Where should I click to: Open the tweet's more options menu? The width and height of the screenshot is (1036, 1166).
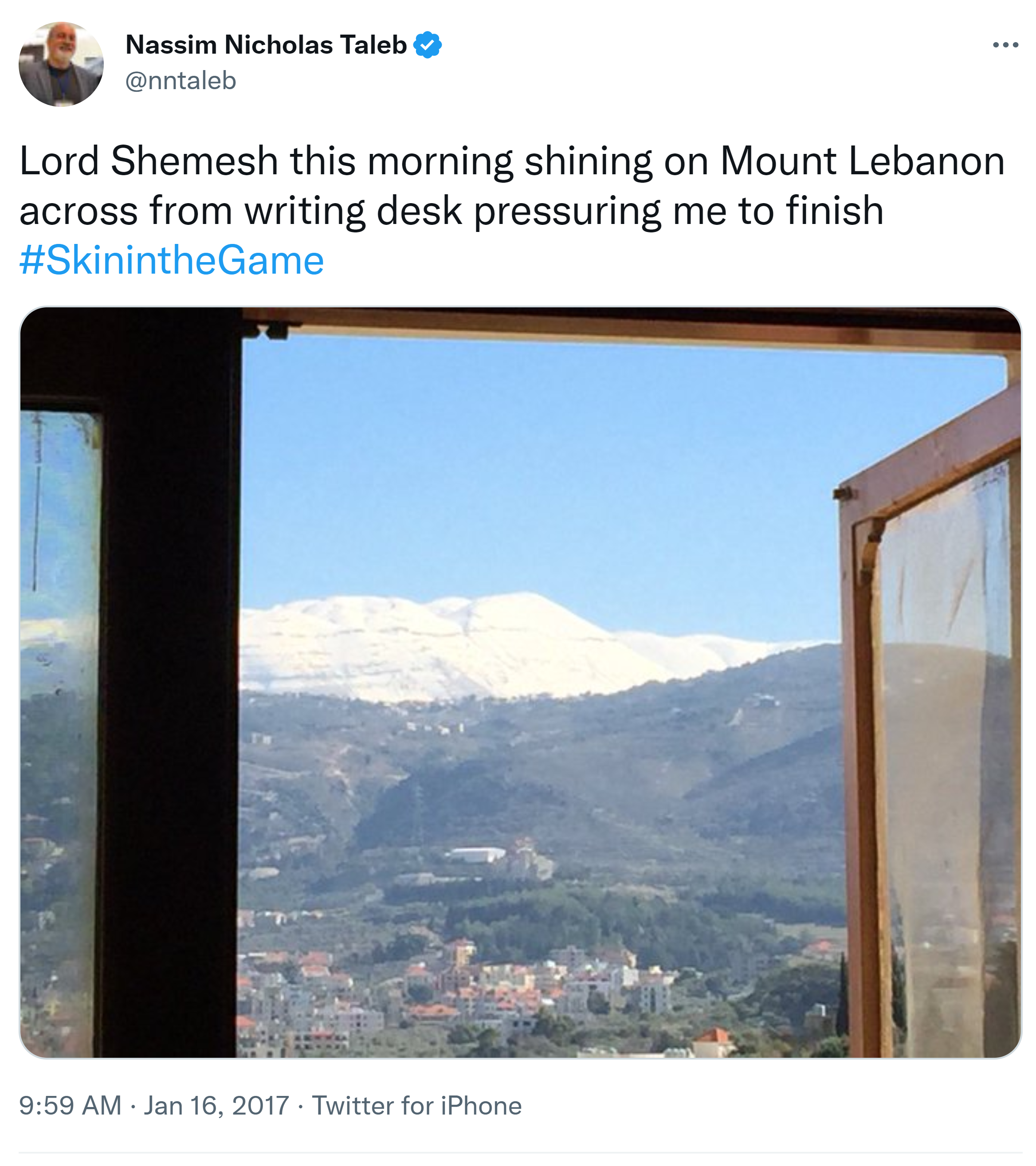tap(1005, 44)
